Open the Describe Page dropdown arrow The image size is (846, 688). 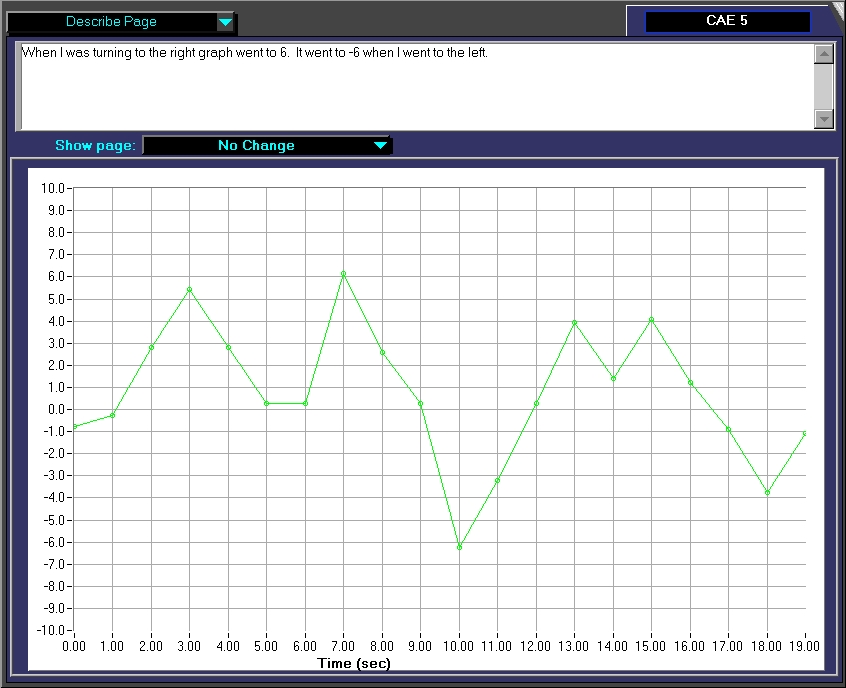point(225,22)
